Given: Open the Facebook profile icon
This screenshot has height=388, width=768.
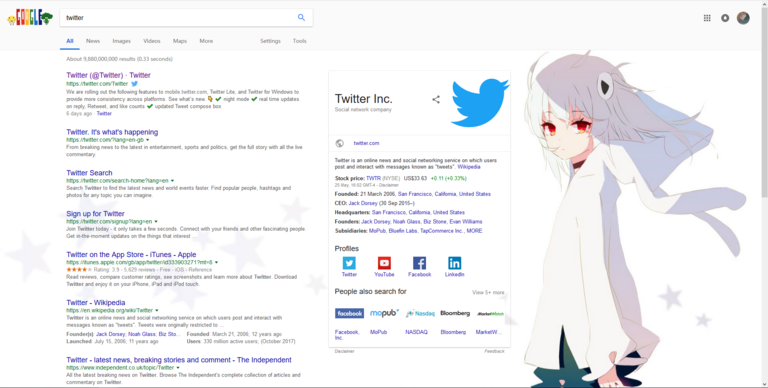Looking at the screenshot, I should pyautogui.click(x=419, y=263).
